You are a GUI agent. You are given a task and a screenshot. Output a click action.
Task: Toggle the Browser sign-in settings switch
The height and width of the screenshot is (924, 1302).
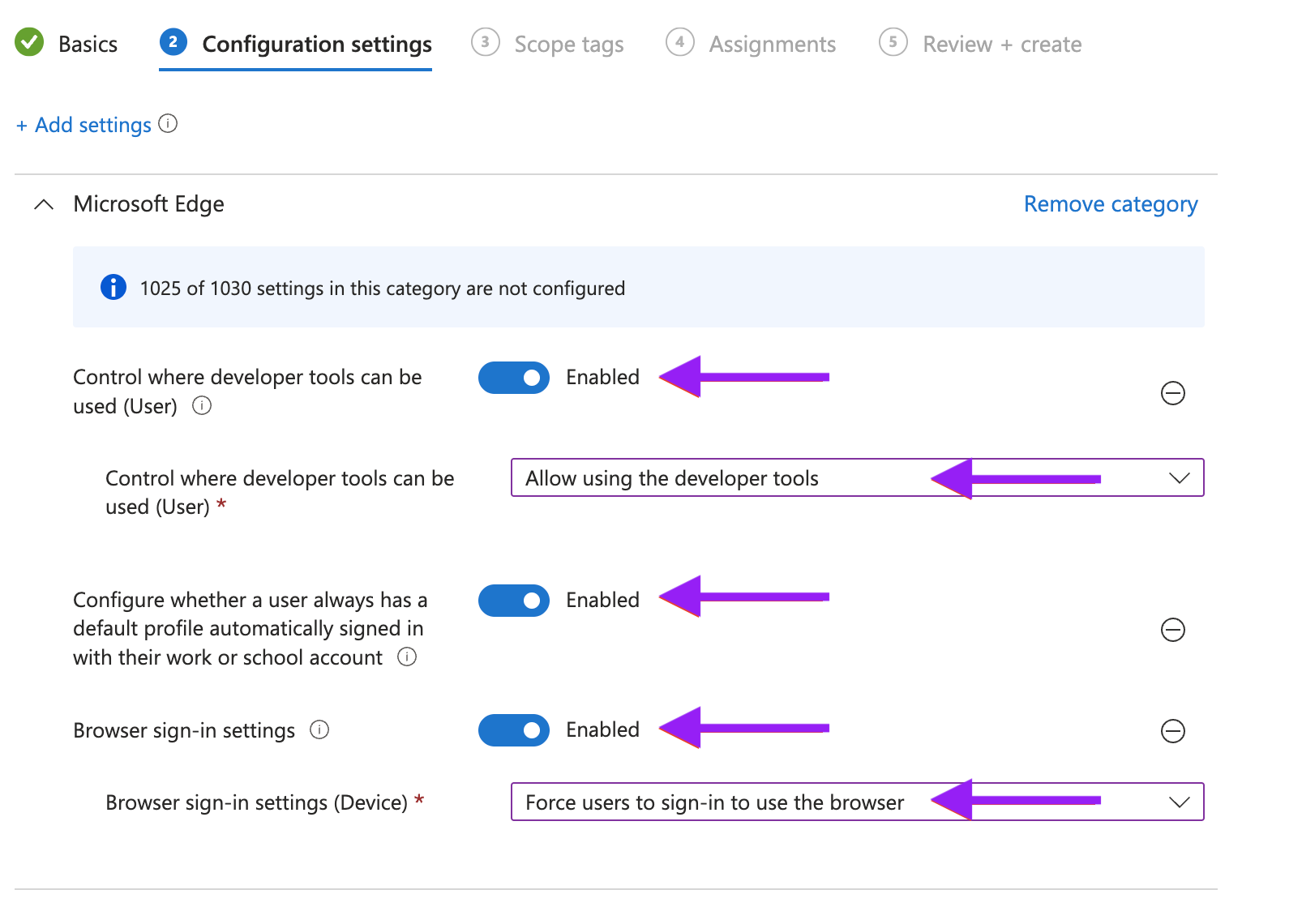(514, 730)
